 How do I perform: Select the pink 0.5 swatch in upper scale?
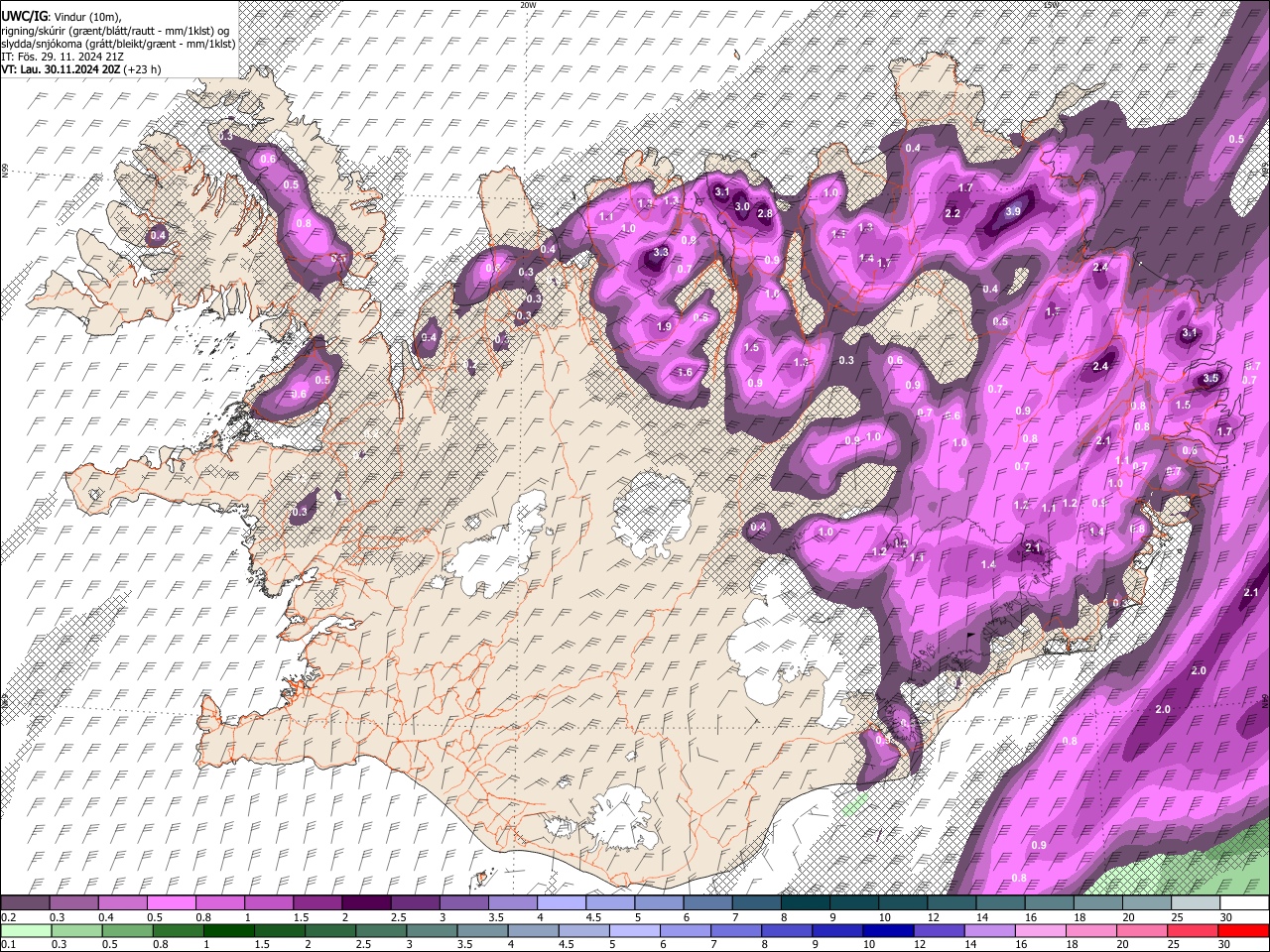tap(172, 902)
